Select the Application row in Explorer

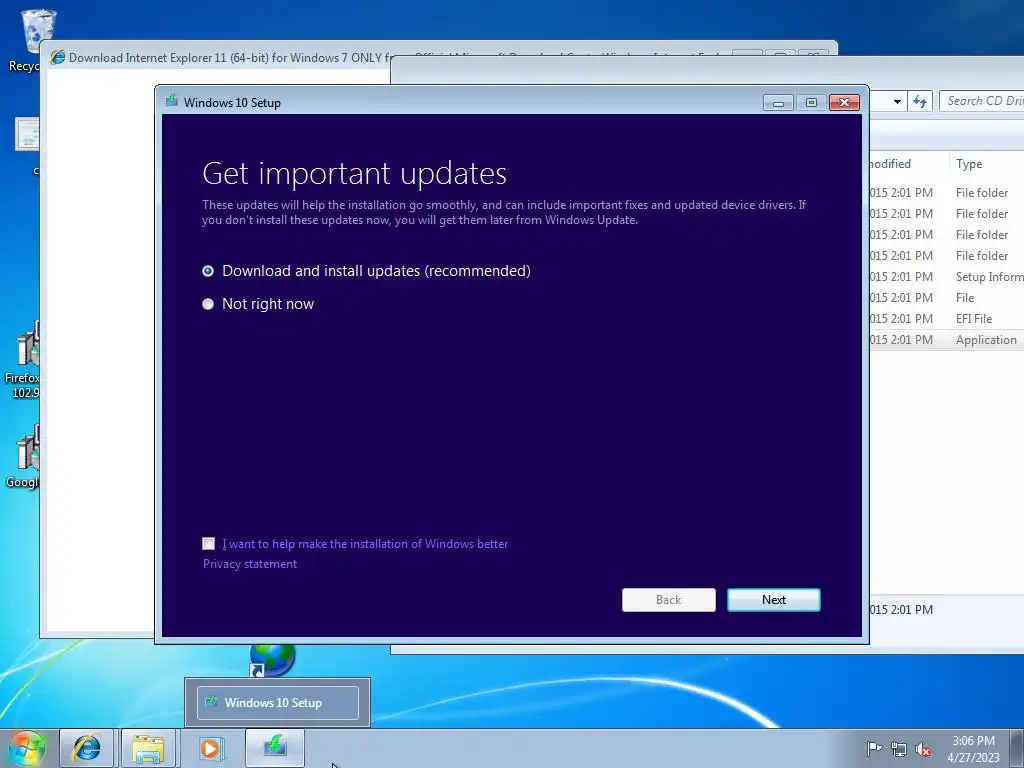[946, 340]
